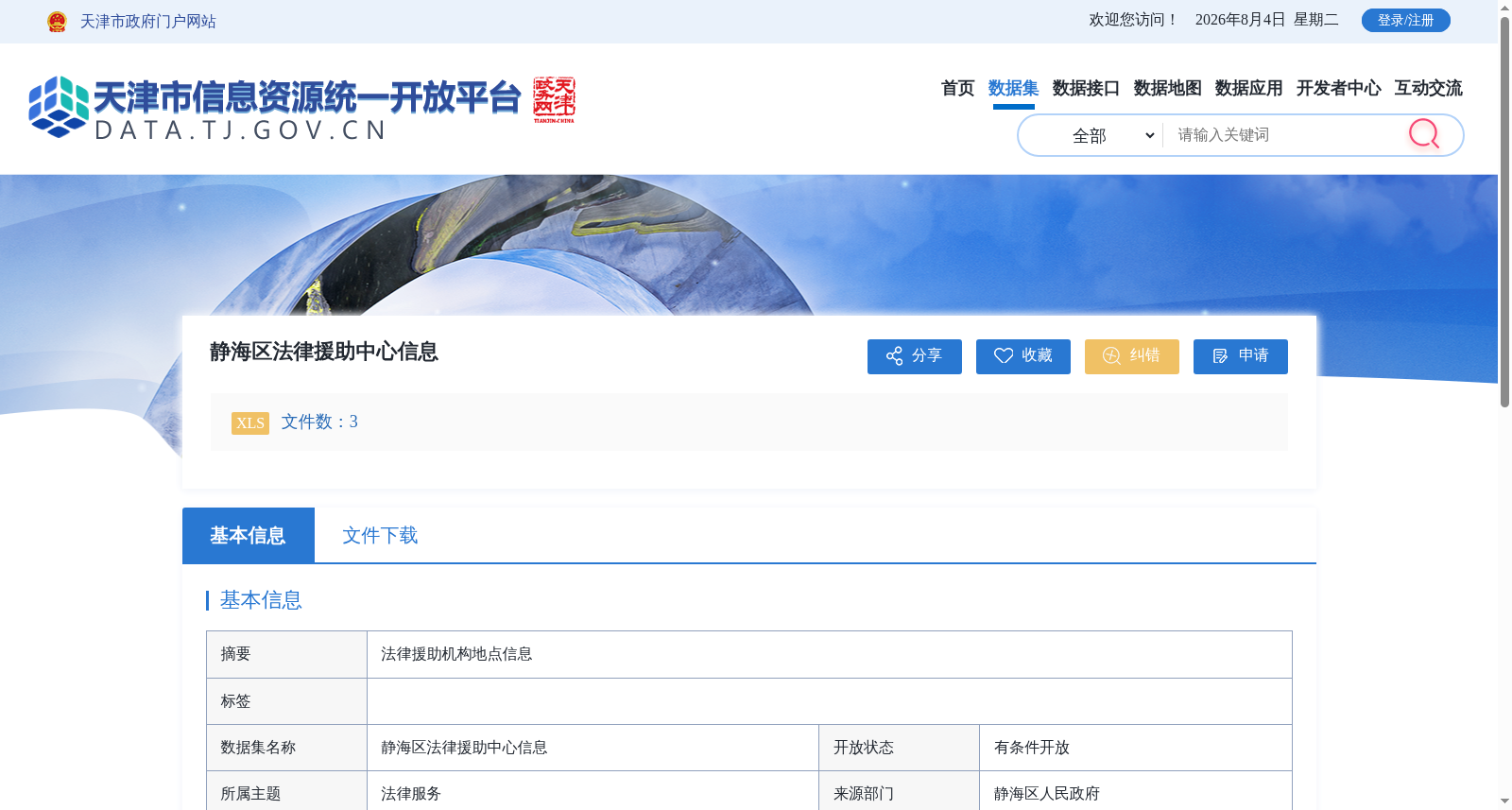The width and height of the screenshot is (1512, 810).
Task: Go to 首页 in the navigation menu
Action: [x=957, y=88]
